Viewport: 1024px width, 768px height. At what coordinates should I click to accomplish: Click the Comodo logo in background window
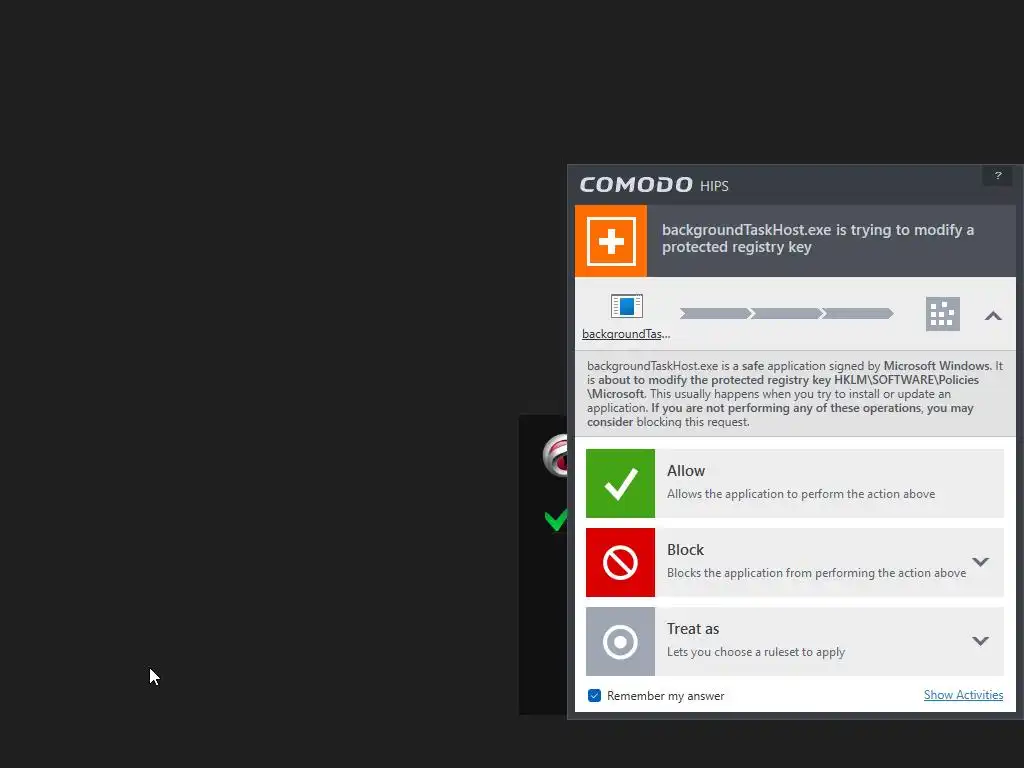pyautogui.click(x=555, y=455)
